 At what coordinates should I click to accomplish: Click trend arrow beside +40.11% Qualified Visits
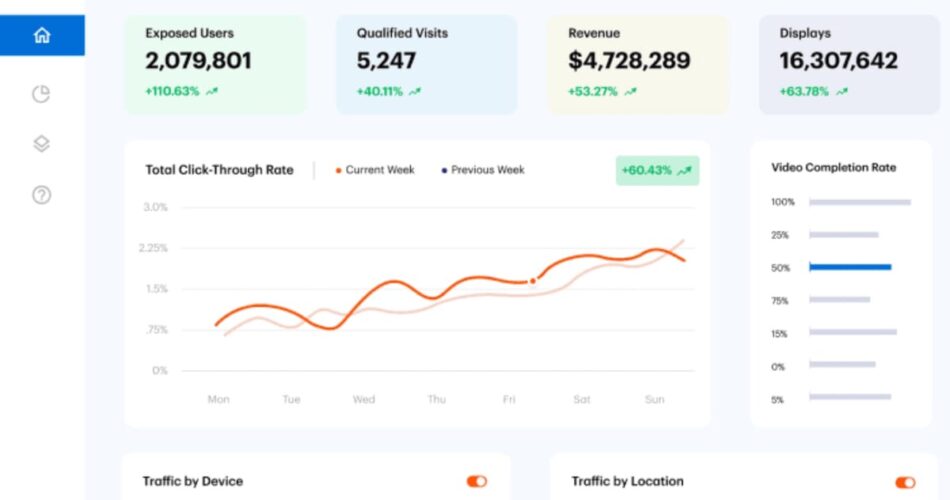(x=415, y=92)
